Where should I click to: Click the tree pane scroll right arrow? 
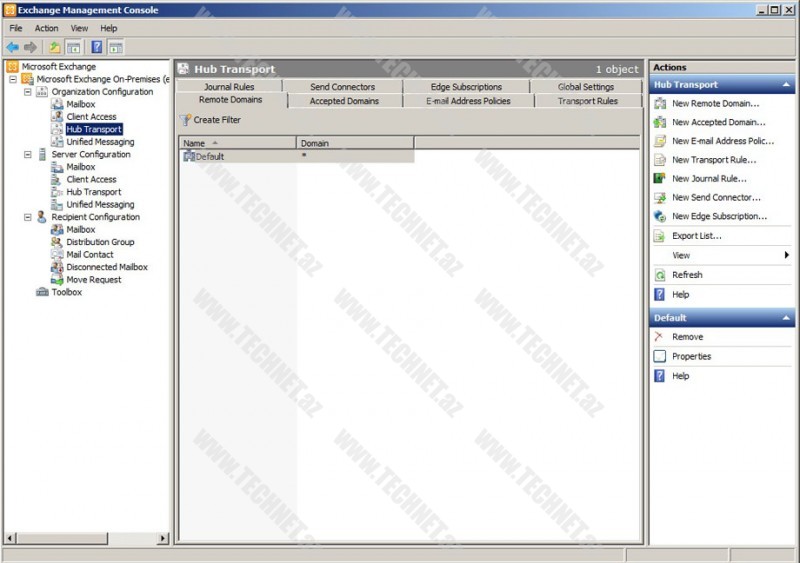[x=163, y=538]
